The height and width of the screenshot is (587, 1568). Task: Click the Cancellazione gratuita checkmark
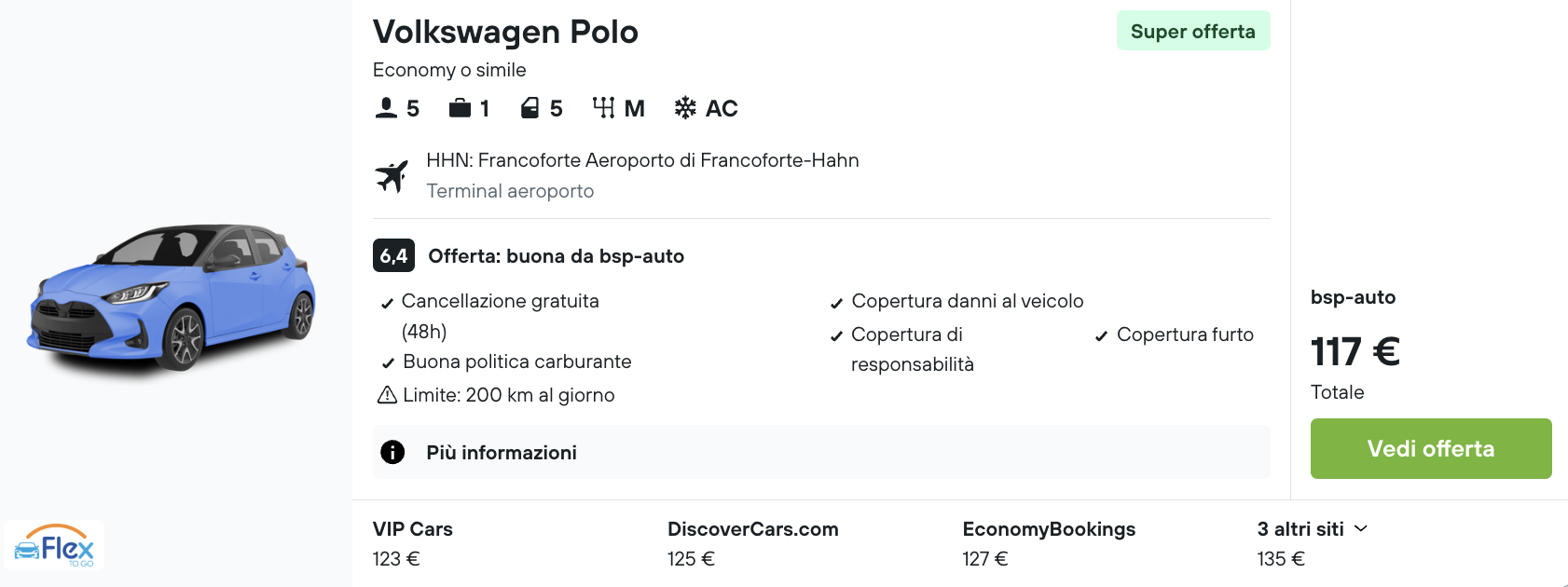click(x=387, y=303)
